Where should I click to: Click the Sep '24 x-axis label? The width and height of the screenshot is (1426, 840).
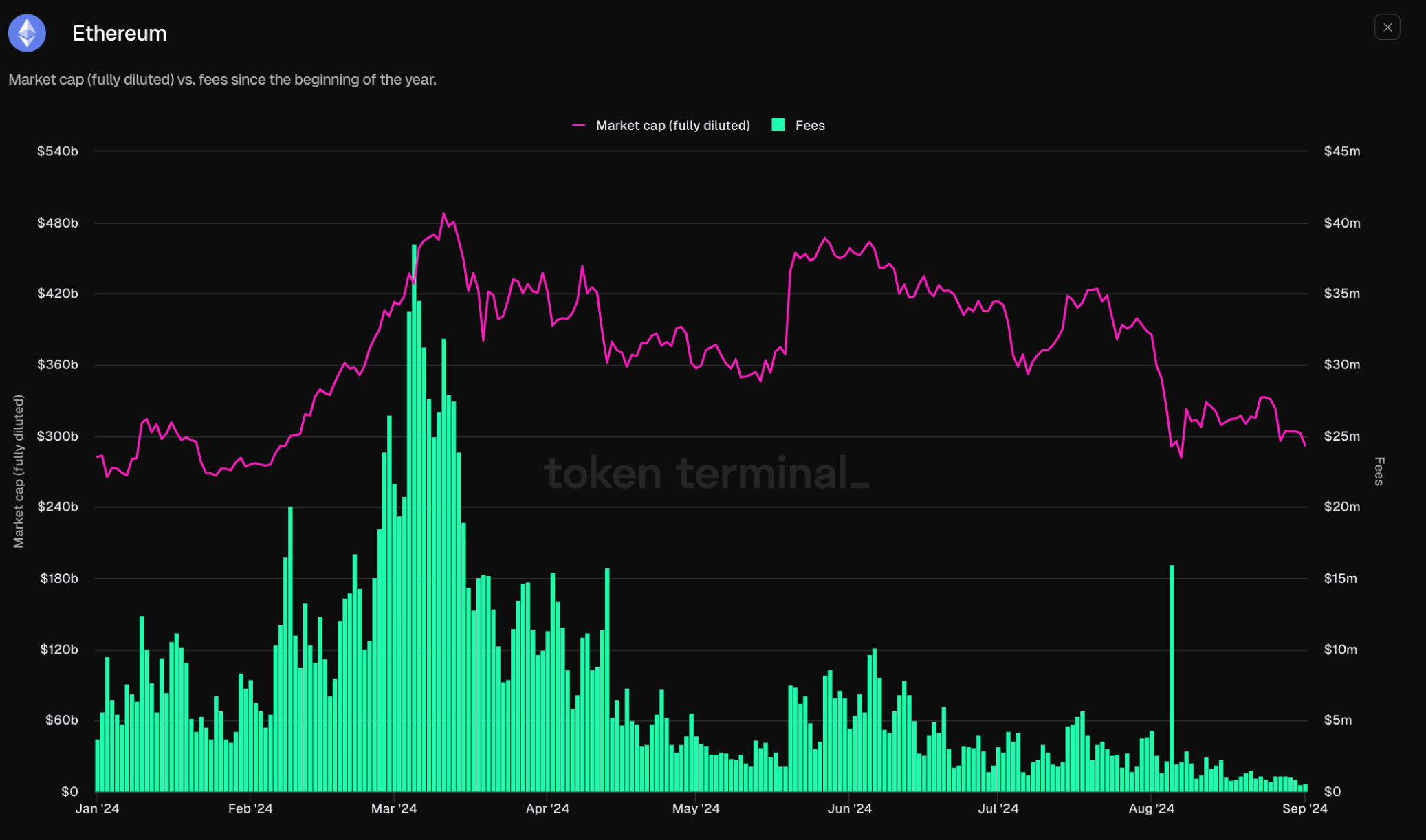click(x=1304, y=808)
